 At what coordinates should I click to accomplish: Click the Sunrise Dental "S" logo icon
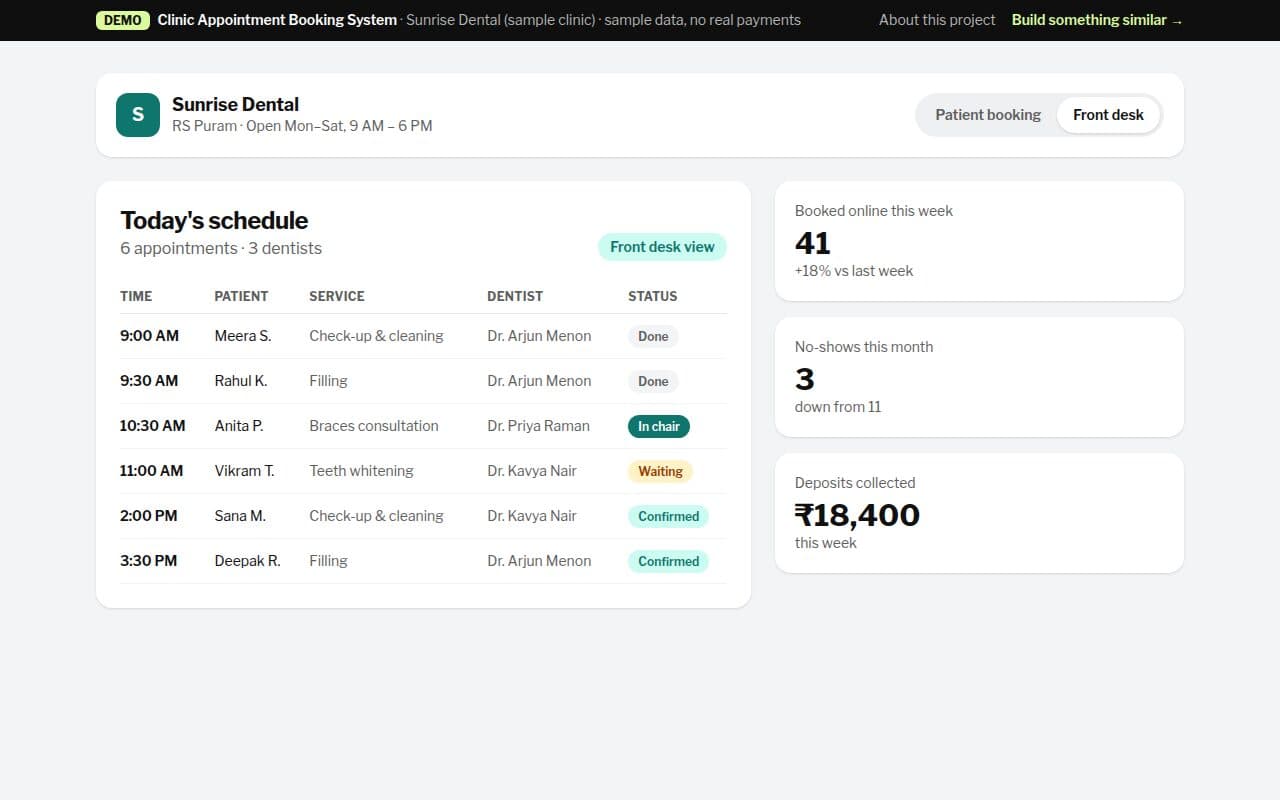coord(138,115)
